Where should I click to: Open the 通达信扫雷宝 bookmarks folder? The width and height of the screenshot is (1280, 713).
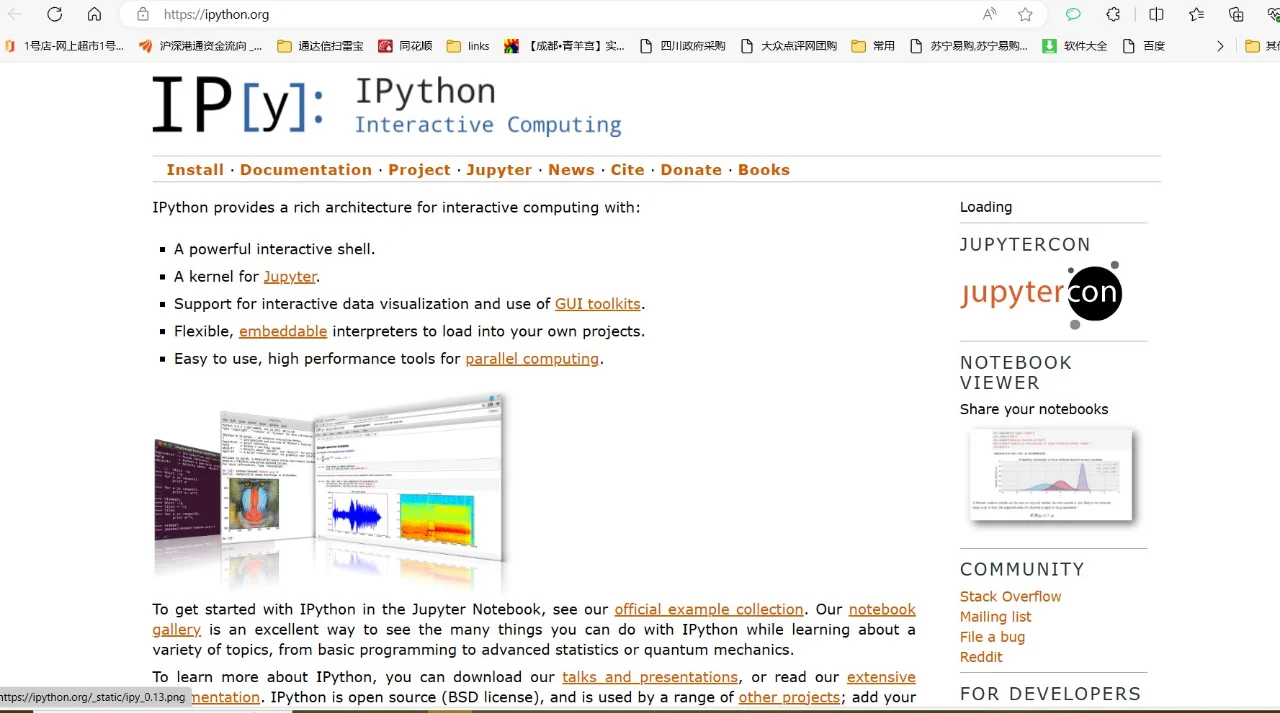tap(321, 46)
